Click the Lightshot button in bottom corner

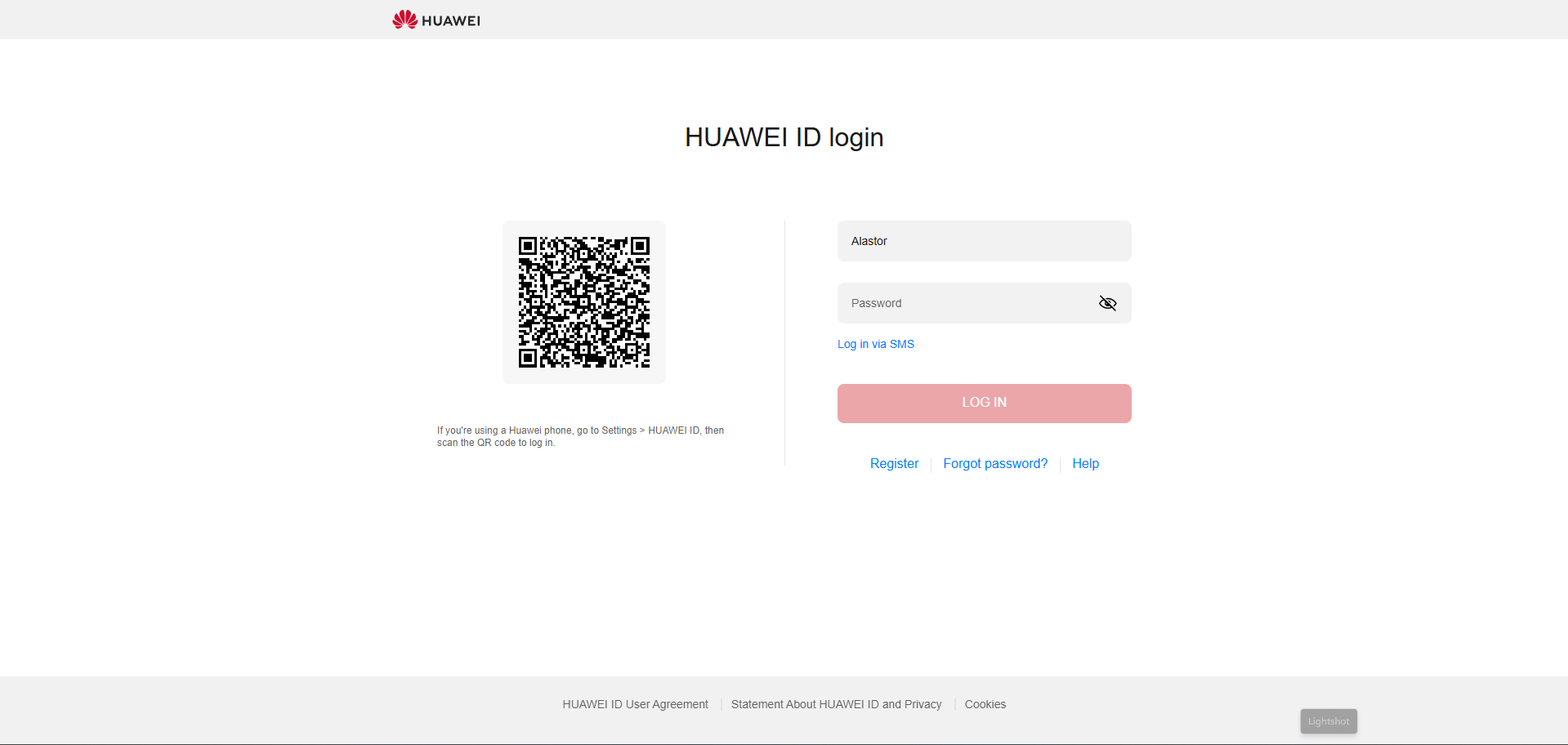click(x=1329, y=721)
